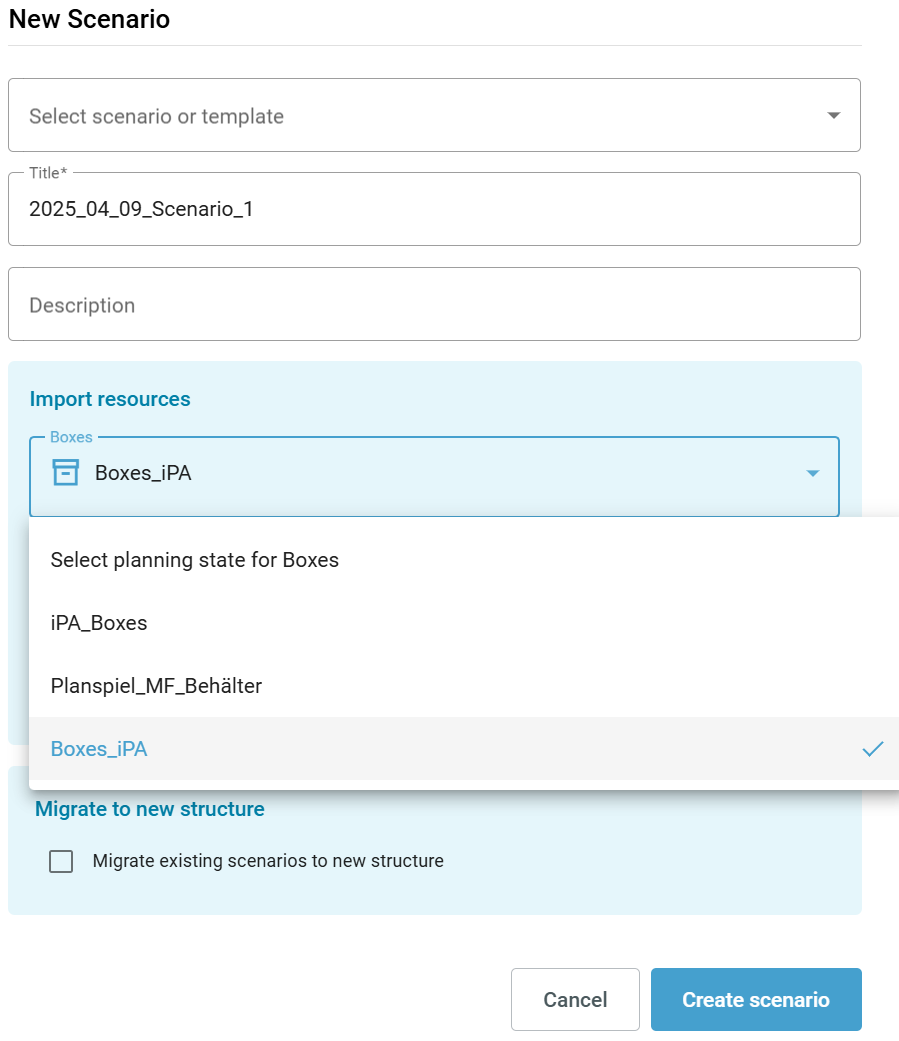Click the Import resources heading
The width and height of the screenshot is (899, 1041).
point(110,399)
